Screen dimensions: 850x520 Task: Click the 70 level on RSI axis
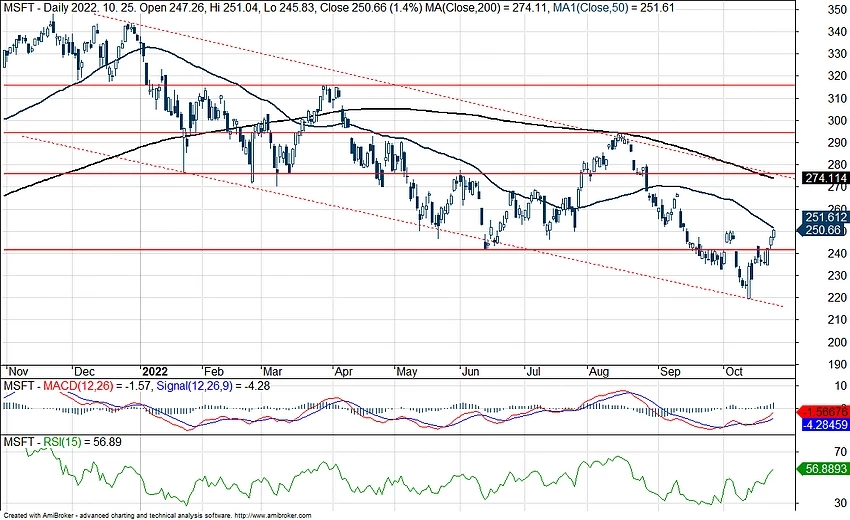coord(840,452)
